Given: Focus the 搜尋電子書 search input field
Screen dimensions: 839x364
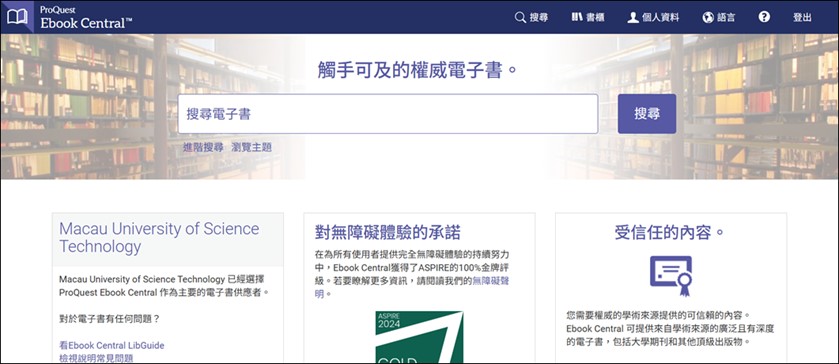Looking at the screenshot, I should click(x=388, y=113).
